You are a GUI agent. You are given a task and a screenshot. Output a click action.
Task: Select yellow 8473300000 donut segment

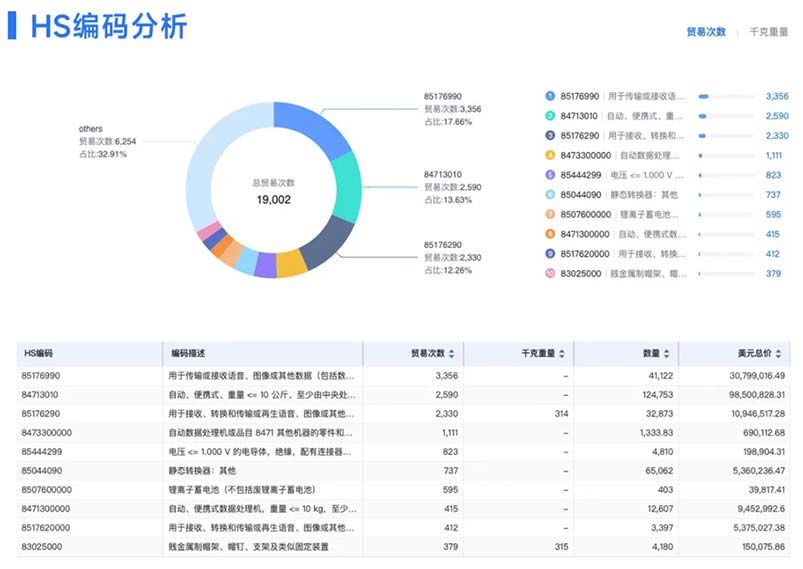(291, 263)
